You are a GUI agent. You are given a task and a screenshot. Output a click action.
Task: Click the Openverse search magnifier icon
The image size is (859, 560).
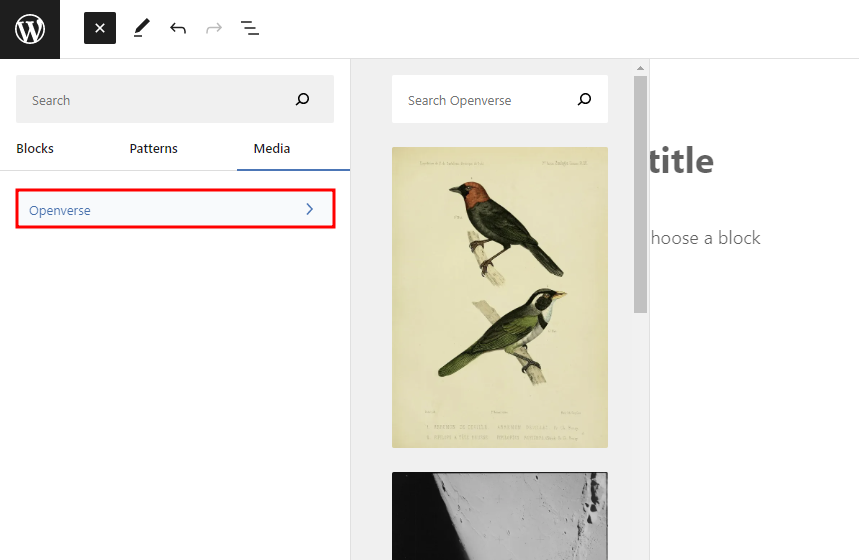click(x=585, y=99)
